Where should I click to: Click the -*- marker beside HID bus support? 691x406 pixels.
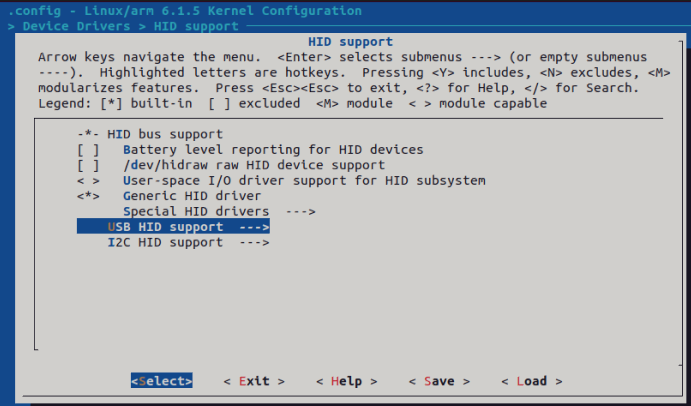coord(88,134)
